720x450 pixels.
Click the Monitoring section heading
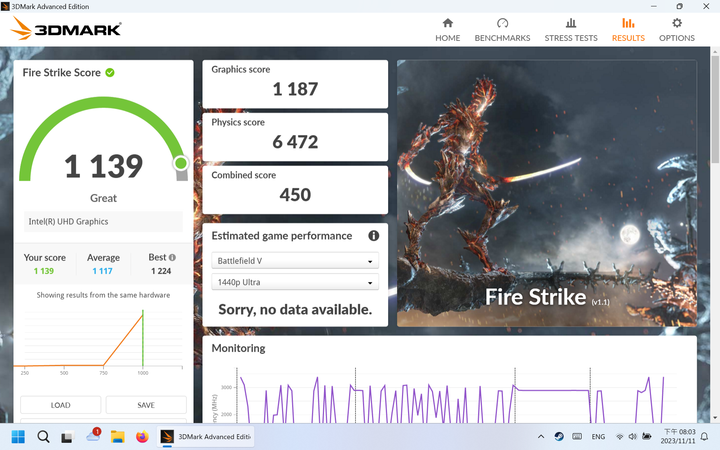click(238, 348)
